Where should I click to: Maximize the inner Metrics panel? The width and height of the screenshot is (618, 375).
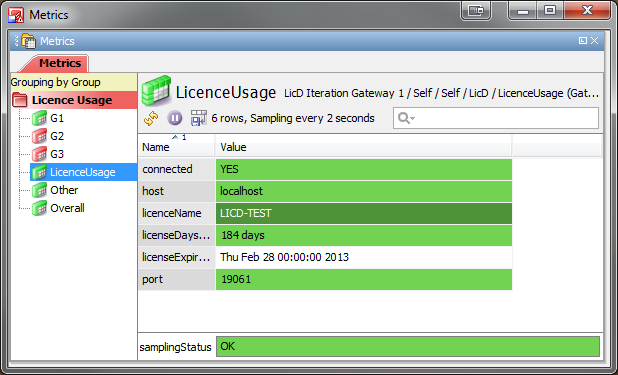(x=583, y=41)
